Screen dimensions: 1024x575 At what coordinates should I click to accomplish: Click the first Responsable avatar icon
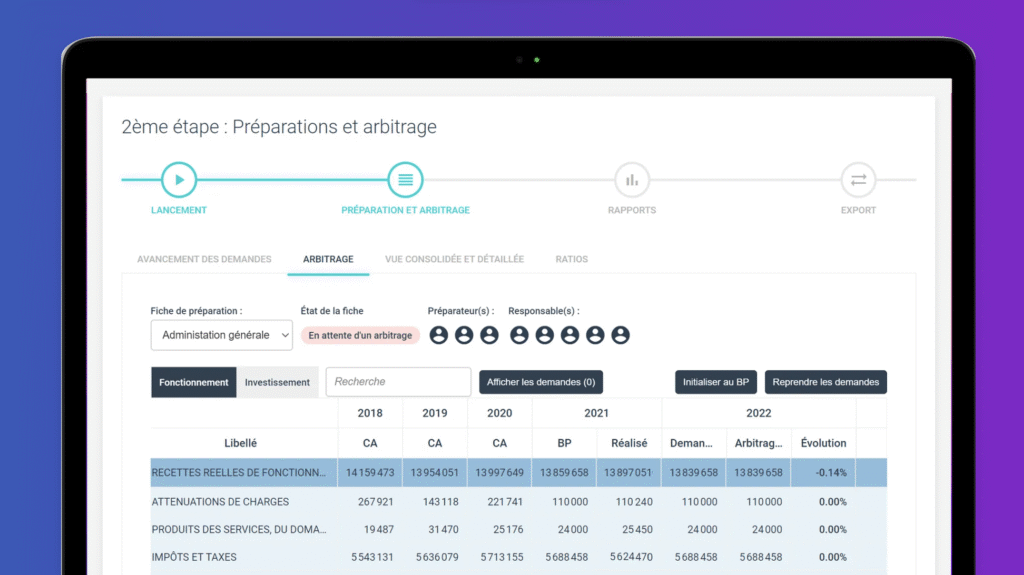[x=519, y=335]
